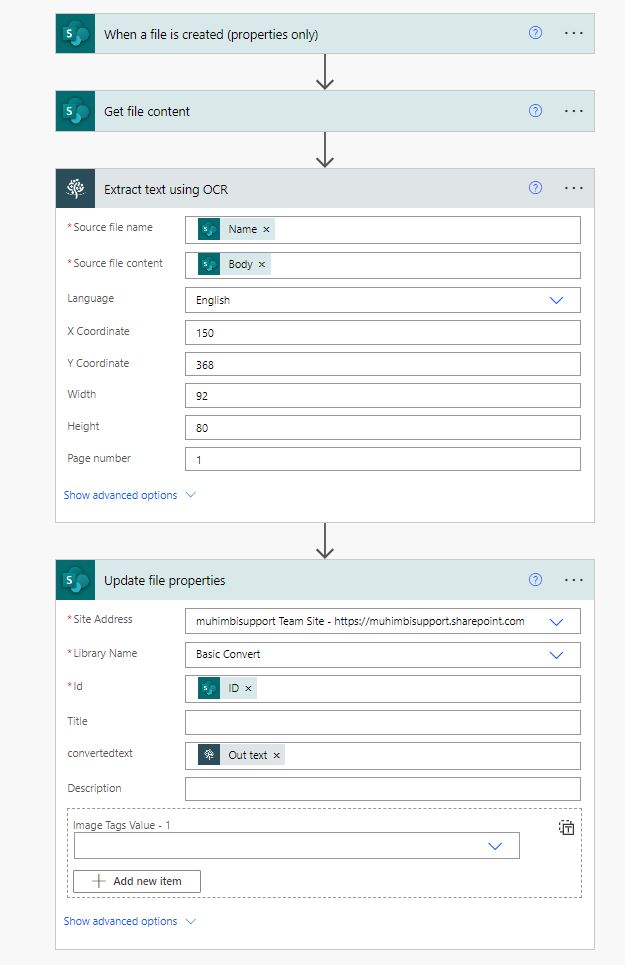
Task: Expand the Site Address dropdown
Action: pyautogui.click(x=557, y=622)
